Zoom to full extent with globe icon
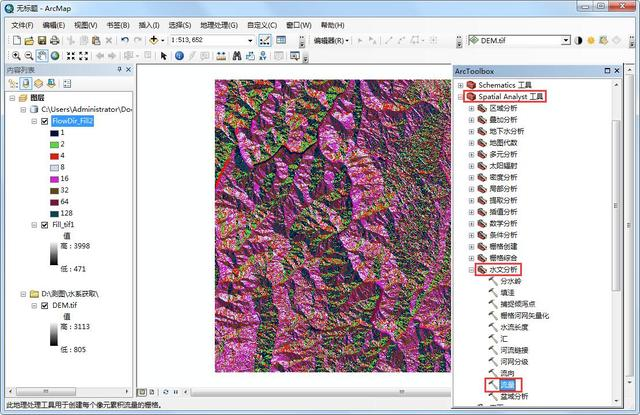Image resolution: width=640 pixels, height=415 pixels. [55, 56]
